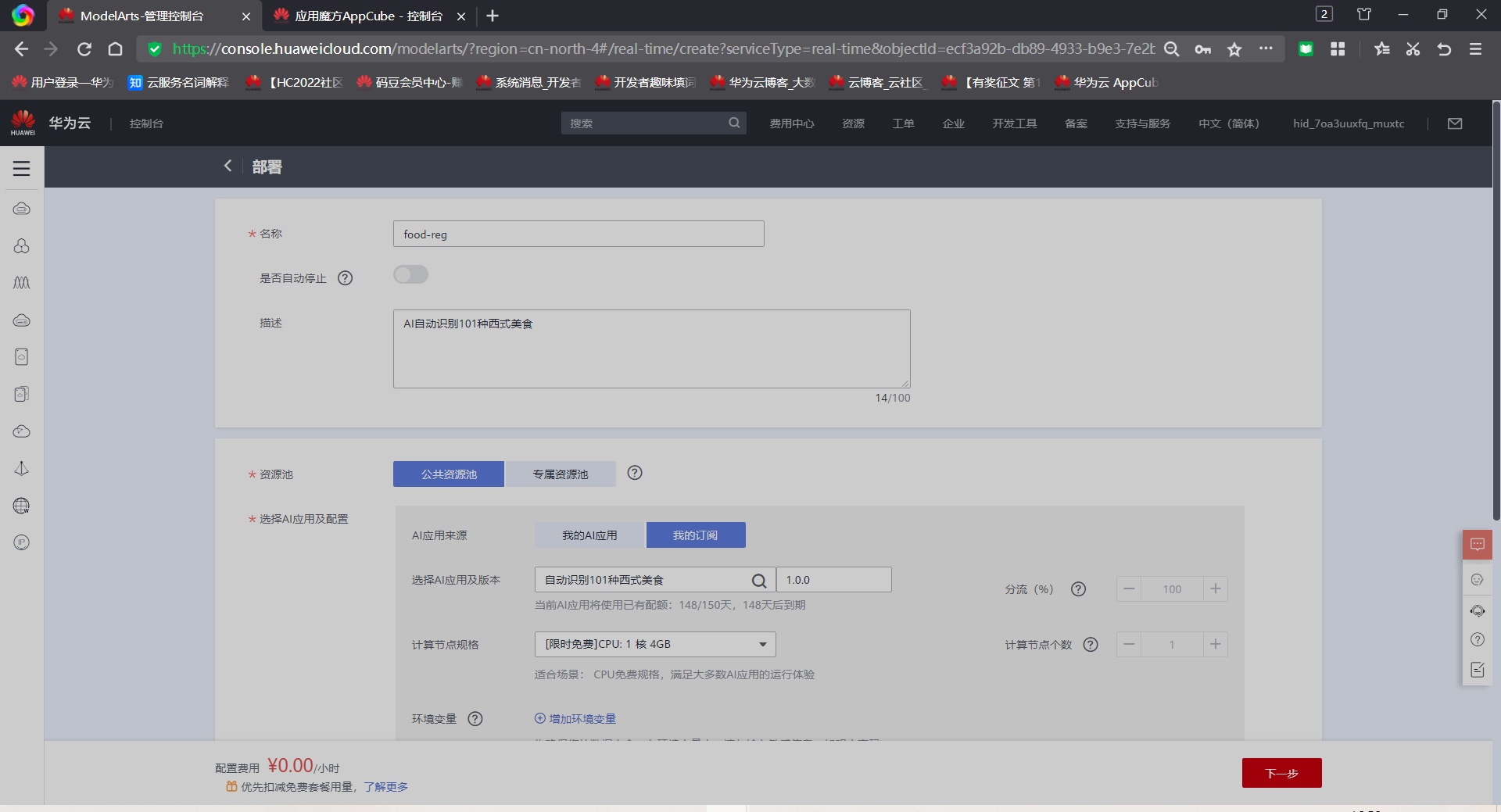Click help icon beside 分流 (%)

1079,589
